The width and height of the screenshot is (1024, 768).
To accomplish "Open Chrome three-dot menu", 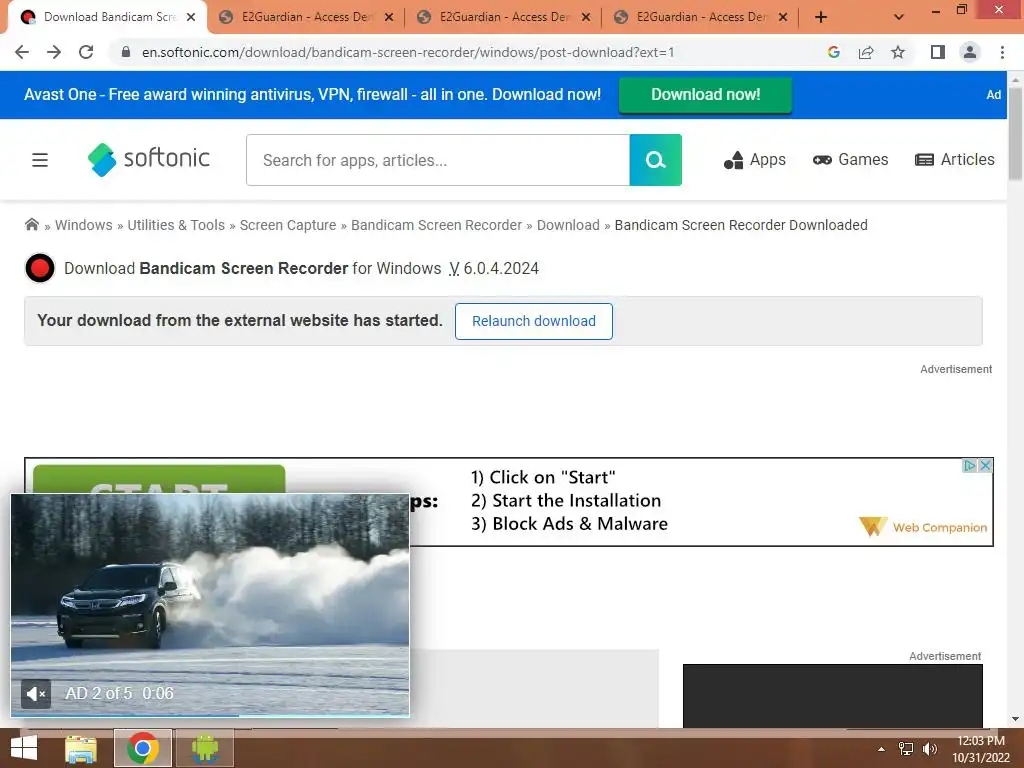I will tap(1002, 52).
